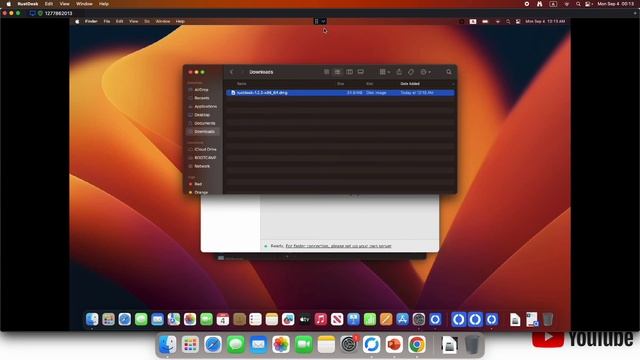Open Reminders in the remote session dock
Viewport: 640px width, 360px height.
click(256, 319)
